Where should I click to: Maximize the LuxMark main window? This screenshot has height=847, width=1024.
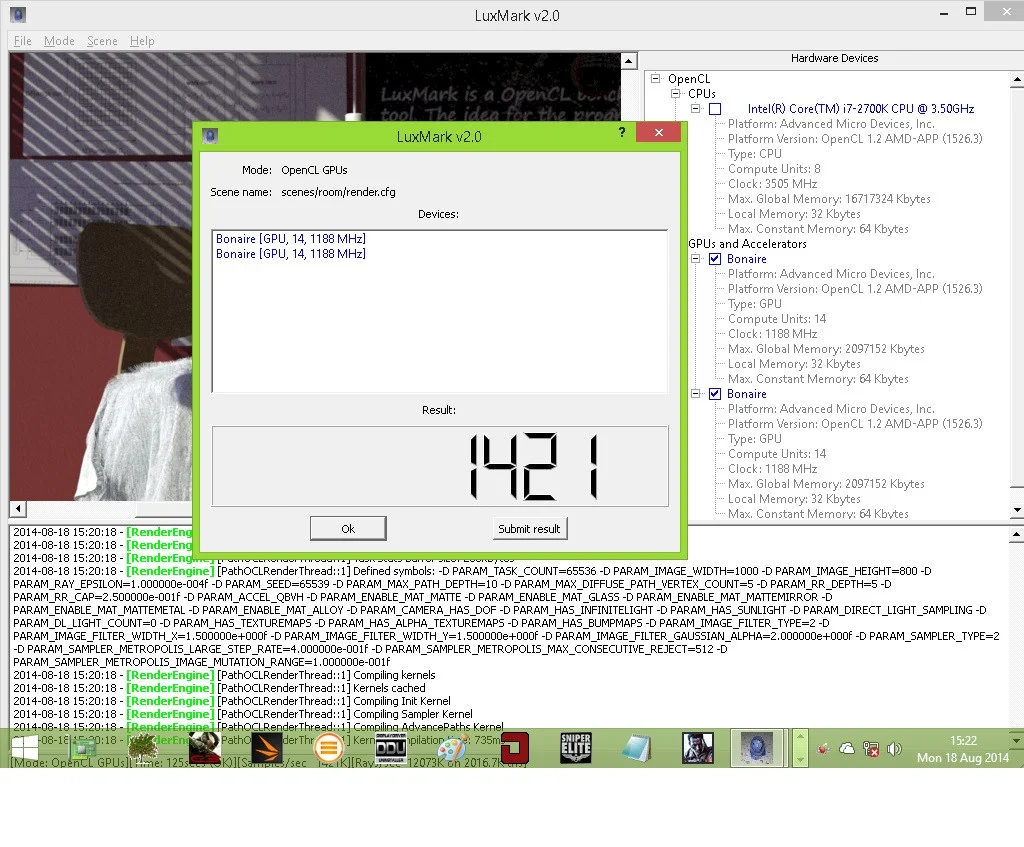[x=970, y=12]
